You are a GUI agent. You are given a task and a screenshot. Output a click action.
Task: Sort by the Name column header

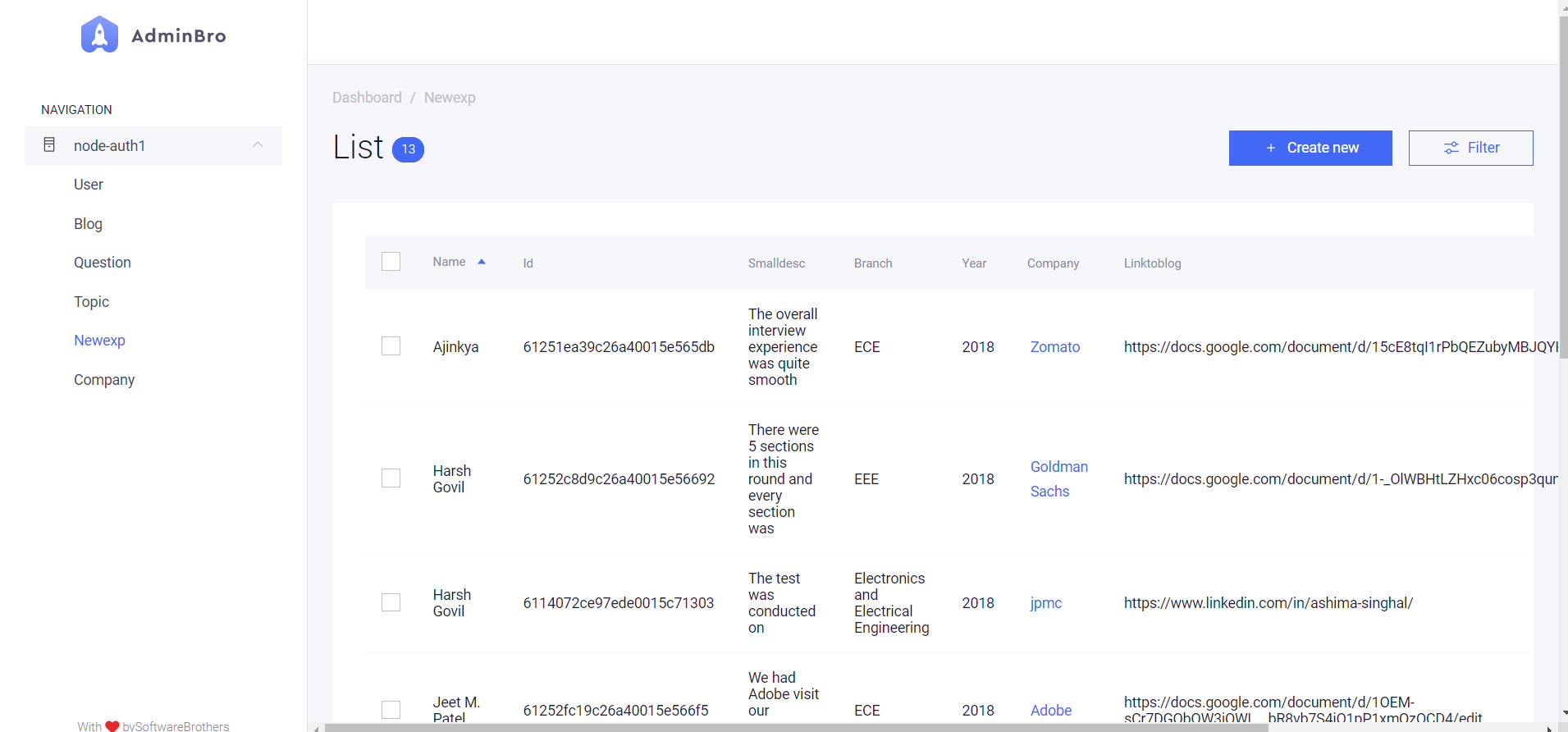click(x=449, y=262)
